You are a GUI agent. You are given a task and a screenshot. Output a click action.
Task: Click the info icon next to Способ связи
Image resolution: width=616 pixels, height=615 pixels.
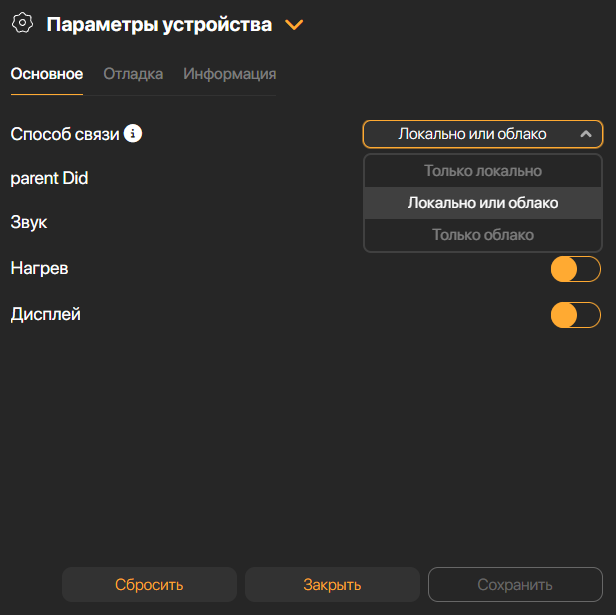click(133, 133)
